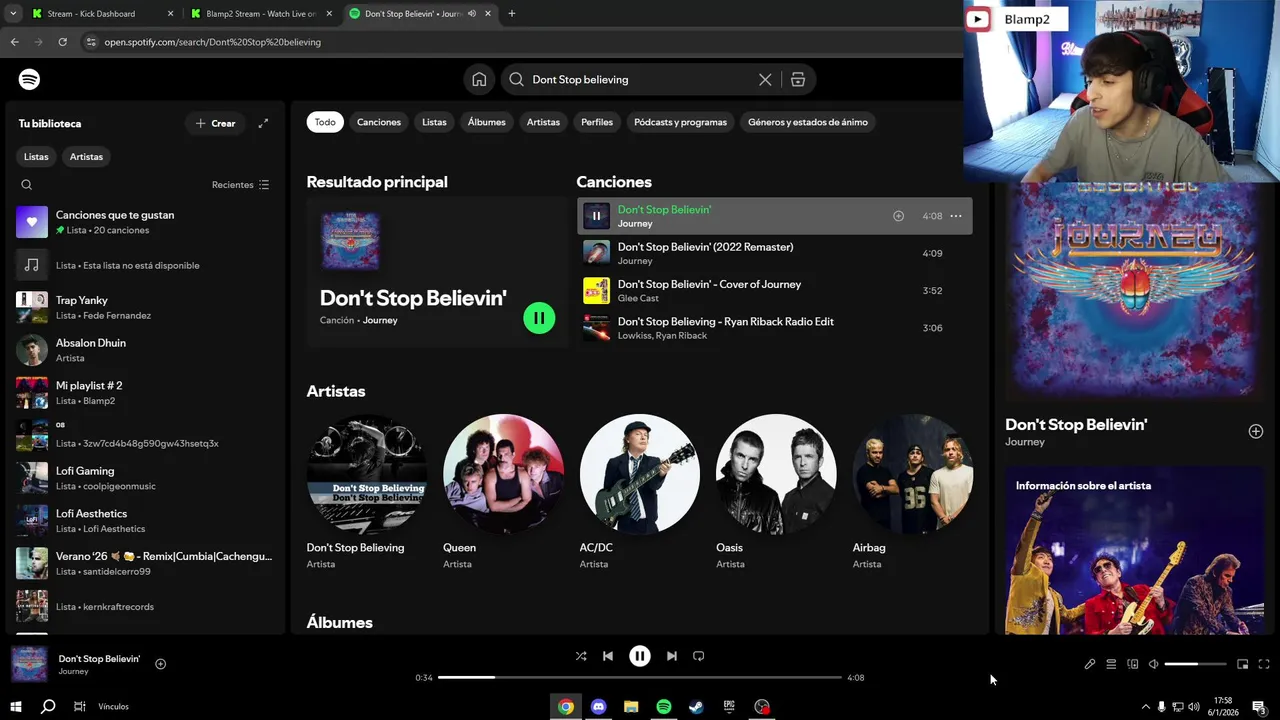Pause the first Don't Stop Believin' song row
Image resolution: width=1280 pixels, height=720 pixels.
(596, 216)
